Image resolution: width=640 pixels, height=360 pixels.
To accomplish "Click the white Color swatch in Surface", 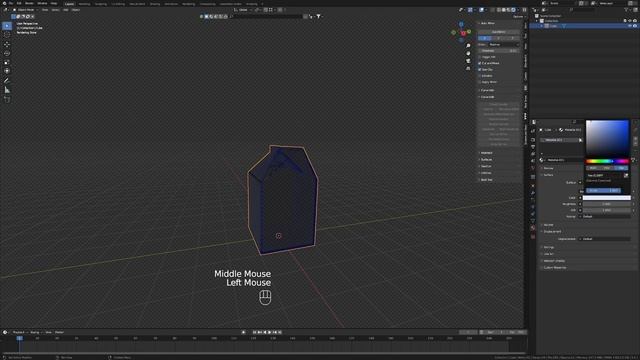I will (607, 198).
